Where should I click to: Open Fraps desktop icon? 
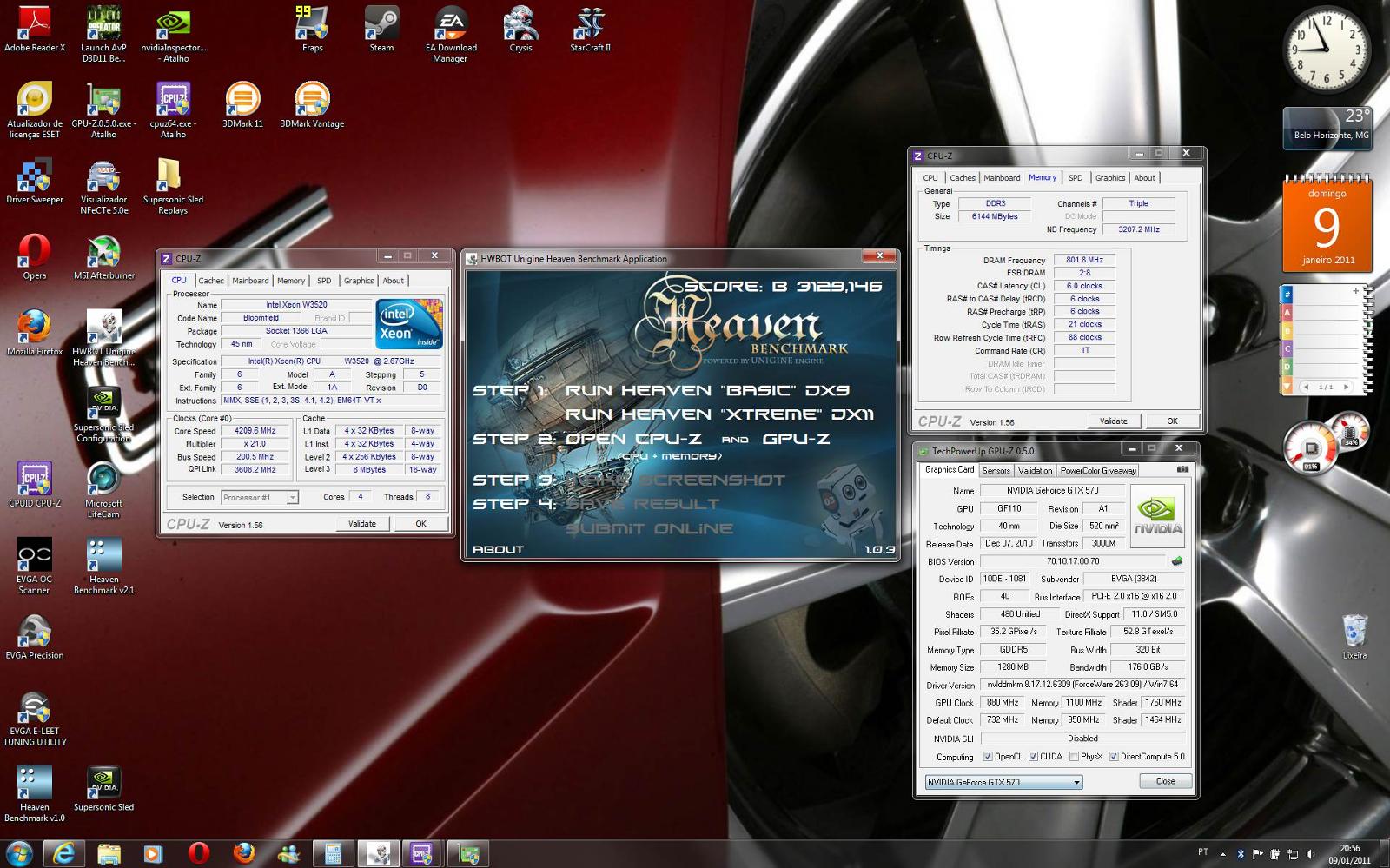point(312,30)
